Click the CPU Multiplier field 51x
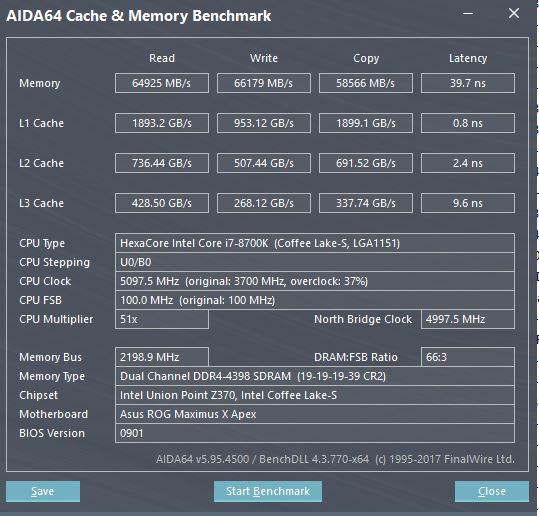Image resolution: width=539 pixels, height=516 pixels. coord(162,319)
